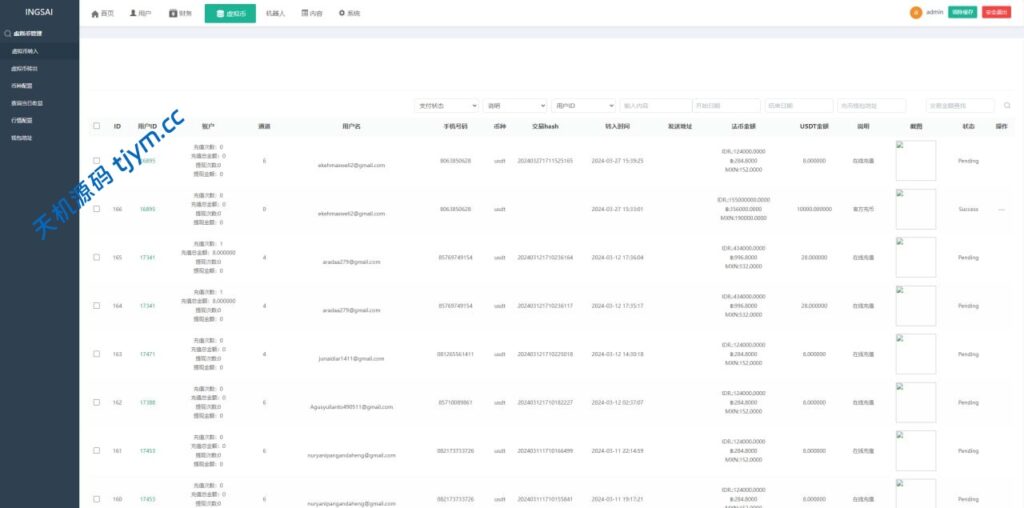
Task: Switch to the 机器人 top navigation tab
Action: click(275, 14)
